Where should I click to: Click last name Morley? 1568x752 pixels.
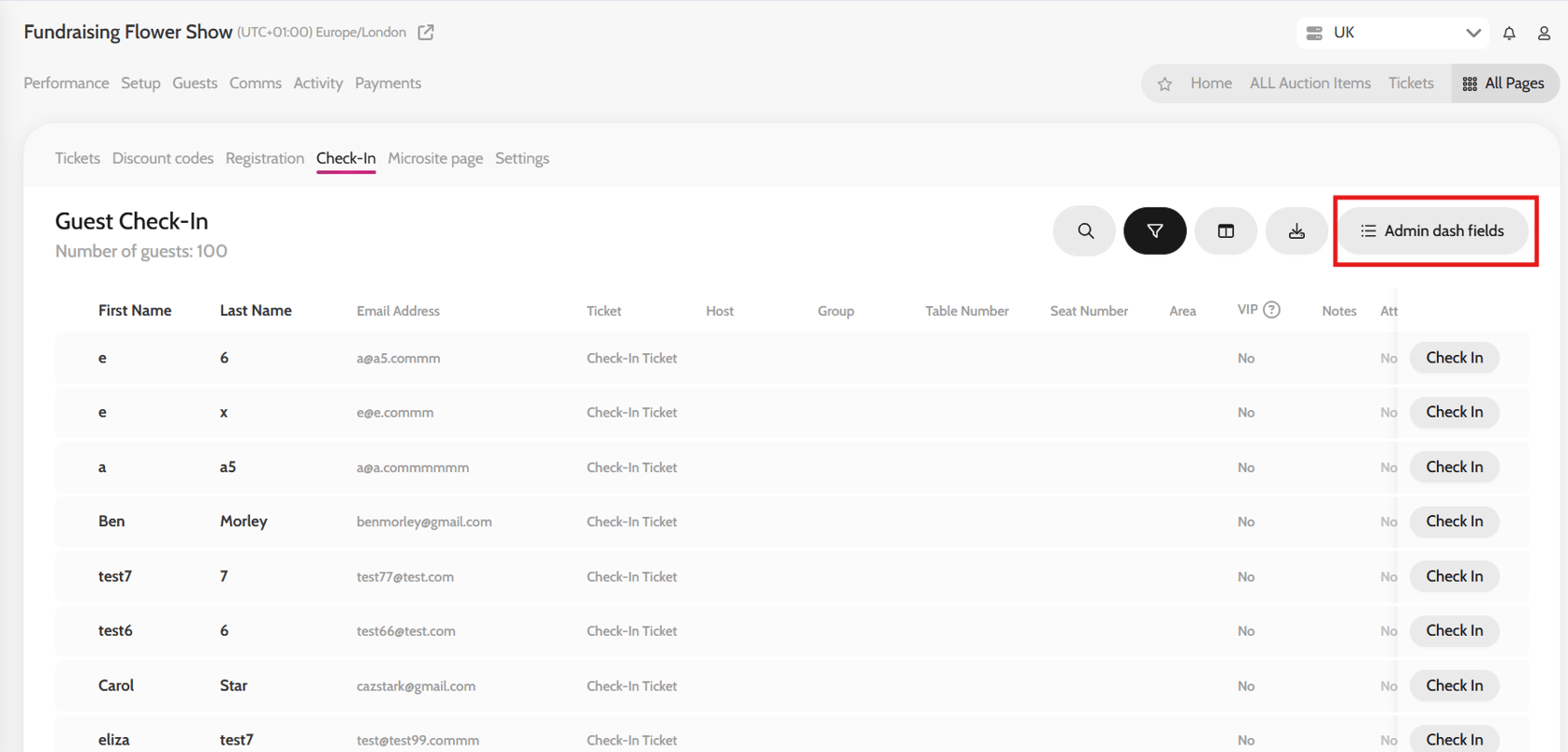(x=243, y=522)
